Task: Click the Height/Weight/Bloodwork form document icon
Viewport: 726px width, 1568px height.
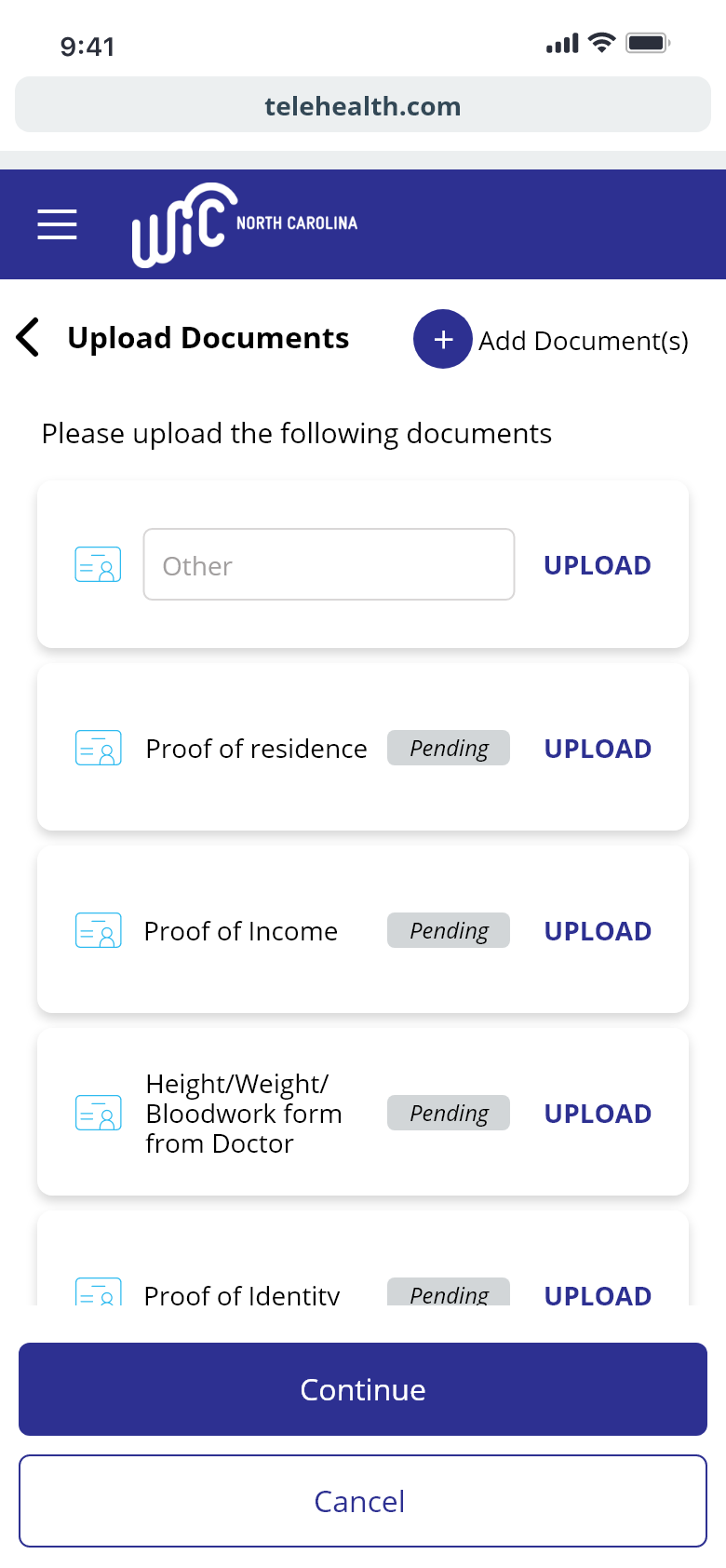Action: tap(98, 1113)
